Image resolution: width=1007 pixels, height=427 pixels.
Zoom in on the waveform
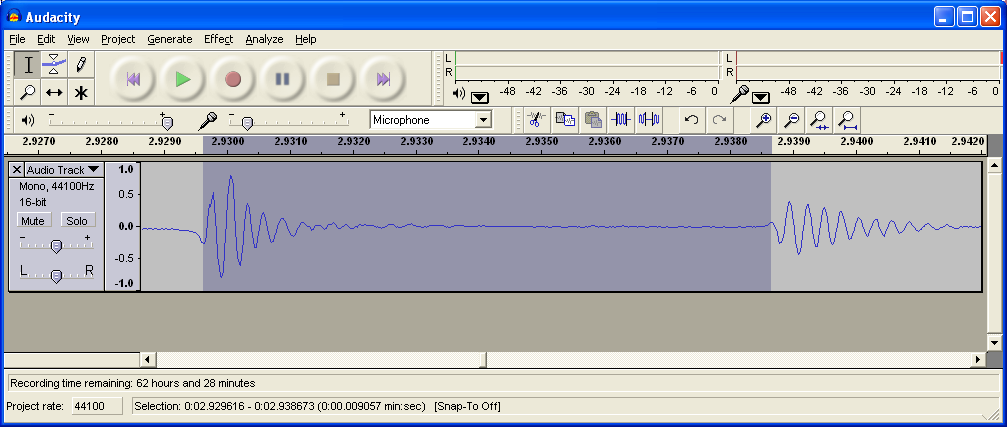[764, 119]
